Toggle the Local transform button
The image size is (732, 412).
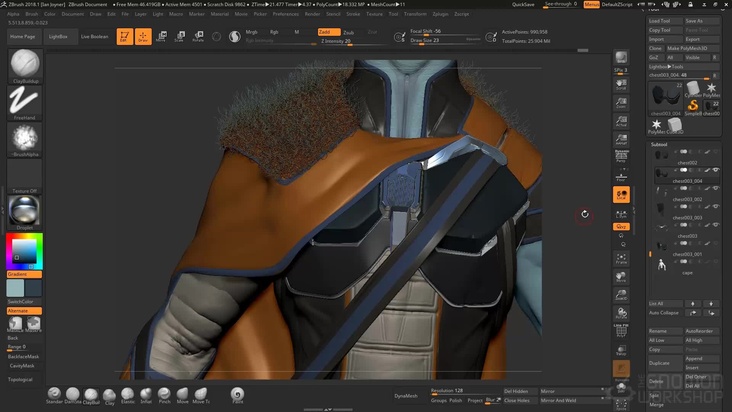pos(621,195)
